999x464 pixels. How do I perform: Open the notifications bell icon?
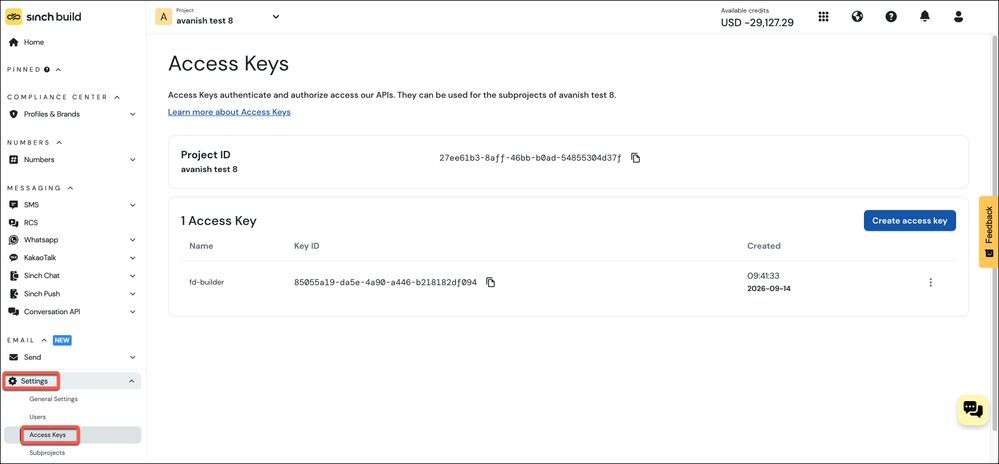tap(925, 17)
